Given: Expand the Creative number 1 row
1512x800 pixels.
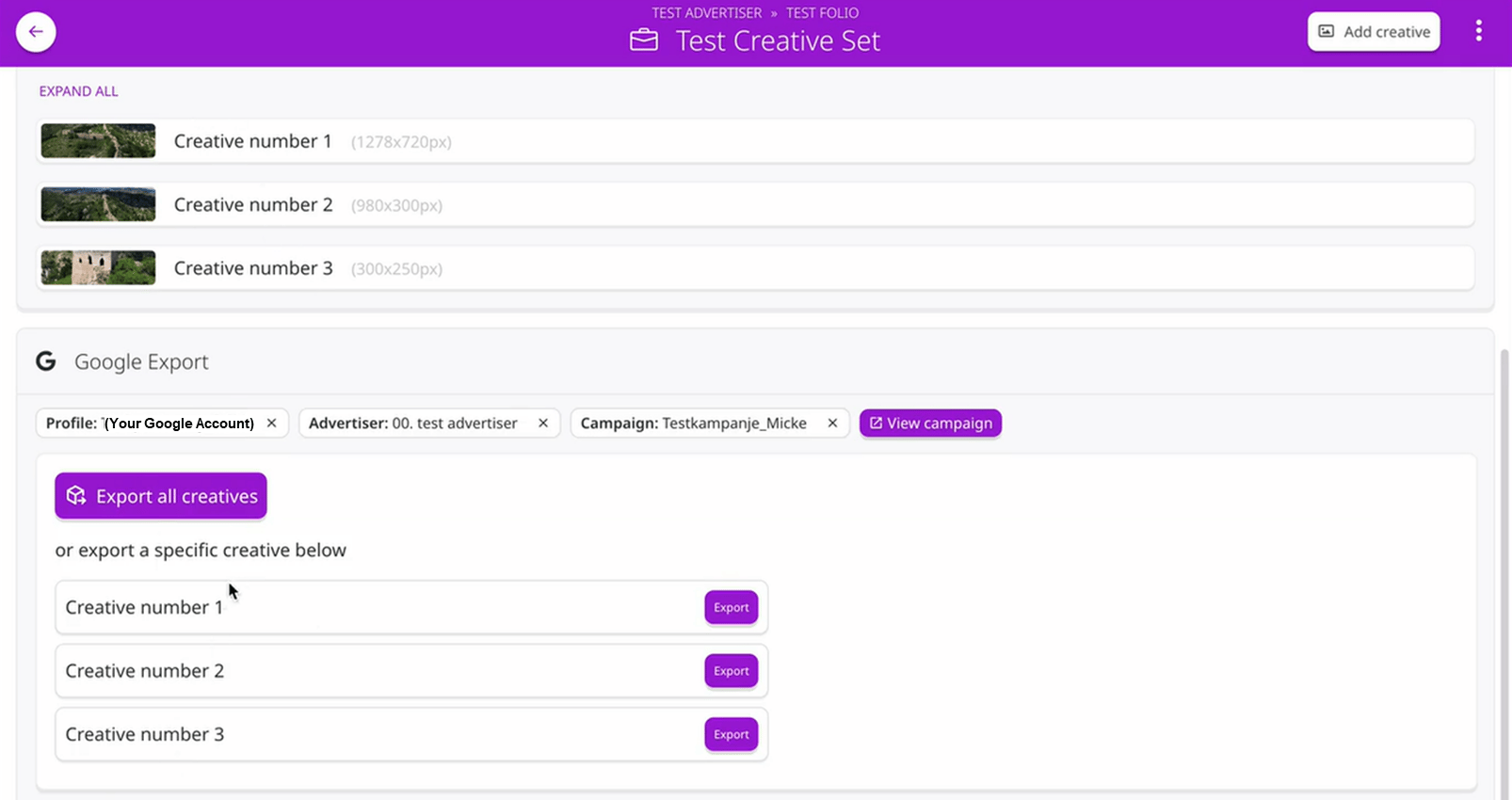Looking at the screenshot, I should (x=753, y=141).
